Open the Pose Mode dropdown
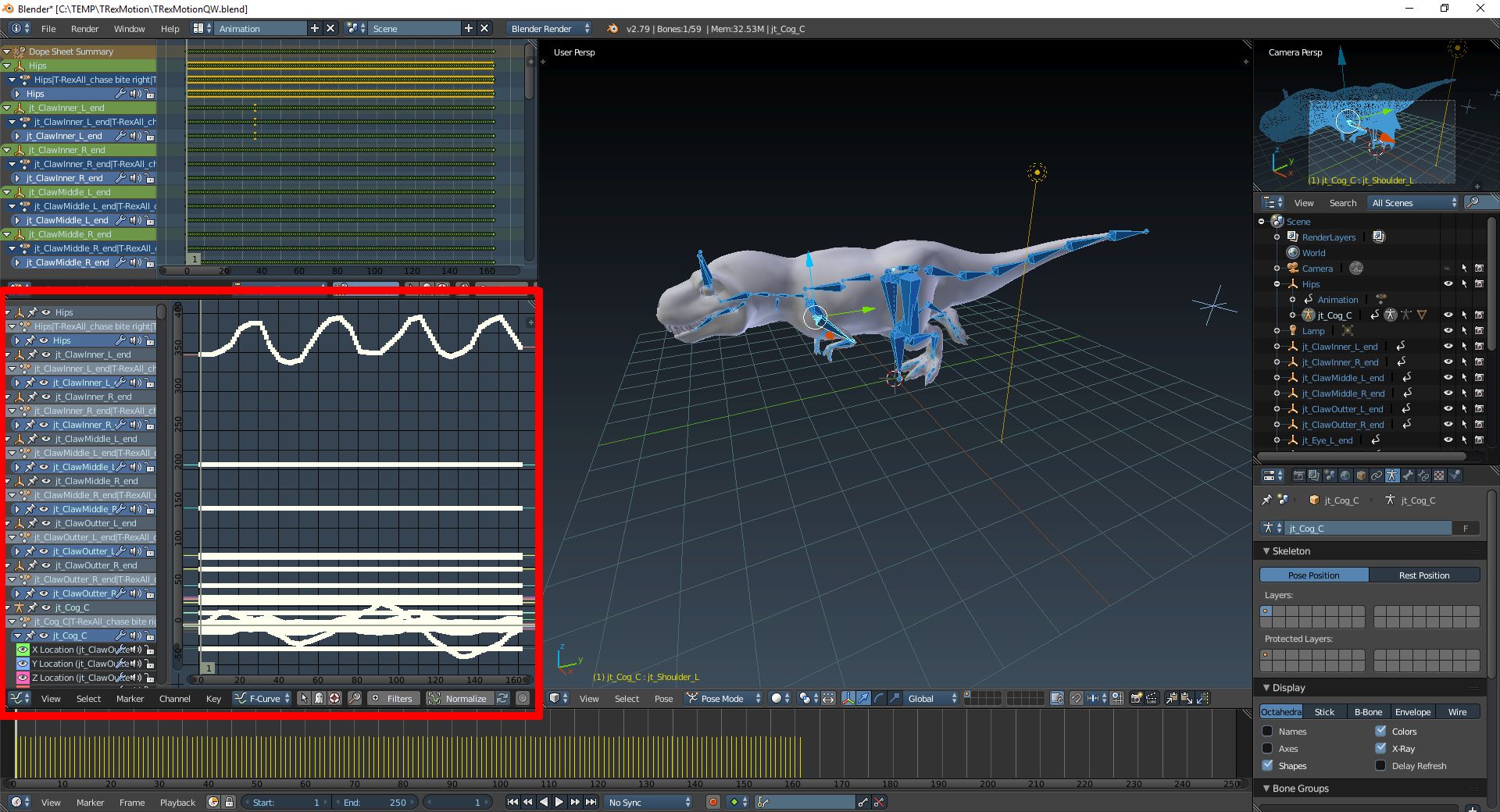Image resolution: width=1500 pixels, height=812 pixels. (x=723, y=699)
